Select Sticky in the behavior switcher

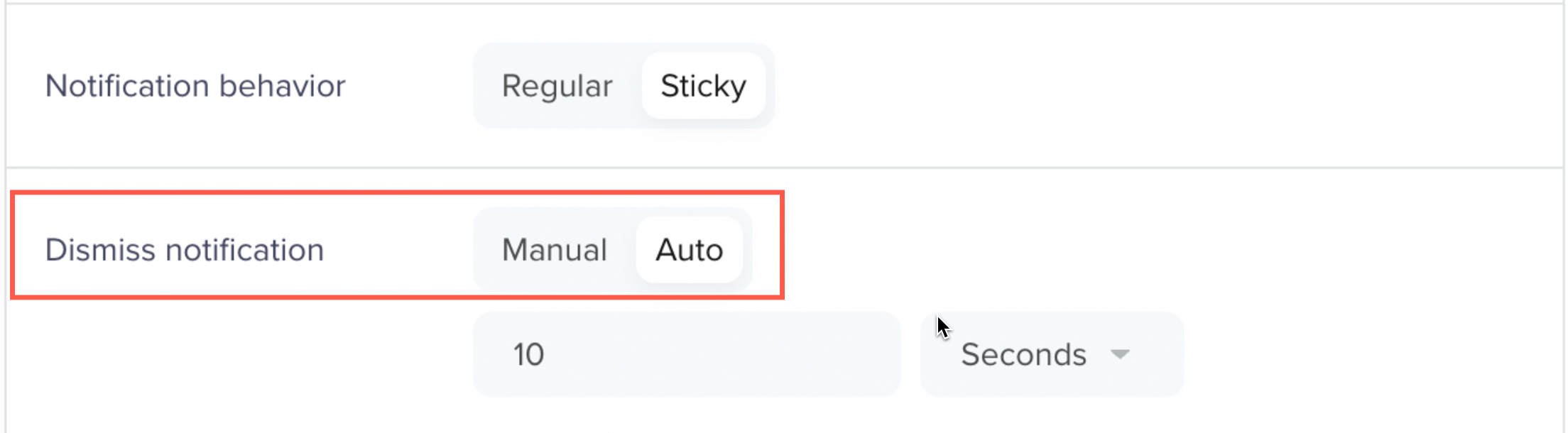702,86
